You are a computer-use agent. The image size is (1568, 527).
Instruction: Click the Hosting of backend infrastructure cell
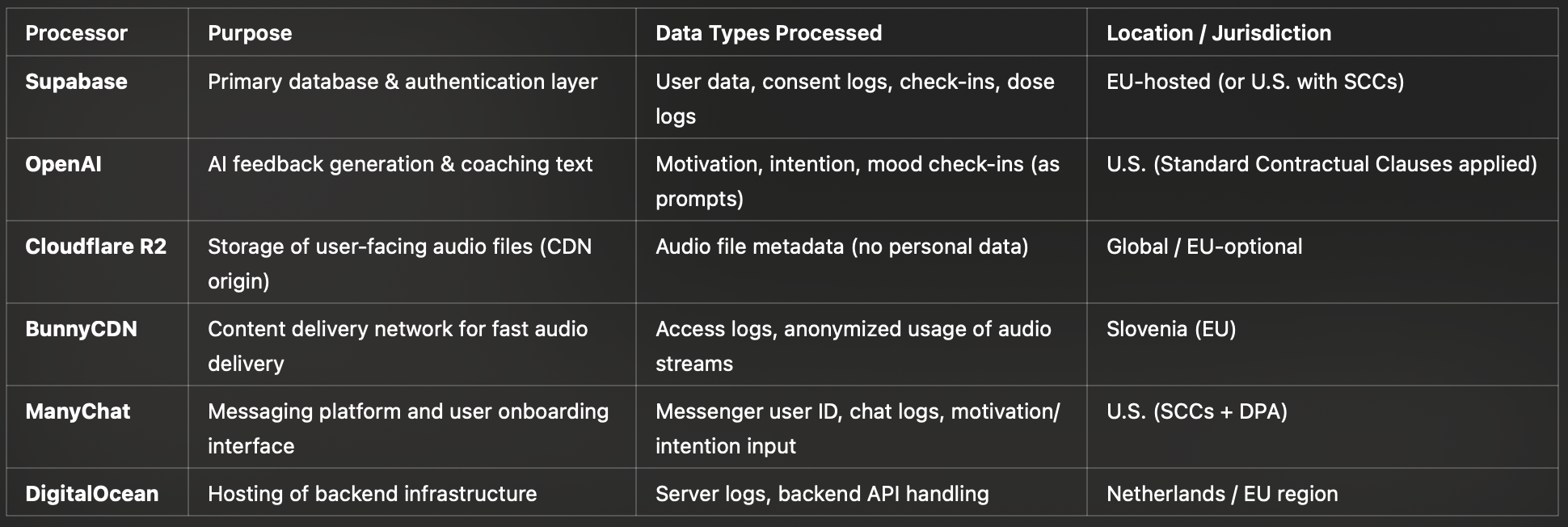click(372, 494)
